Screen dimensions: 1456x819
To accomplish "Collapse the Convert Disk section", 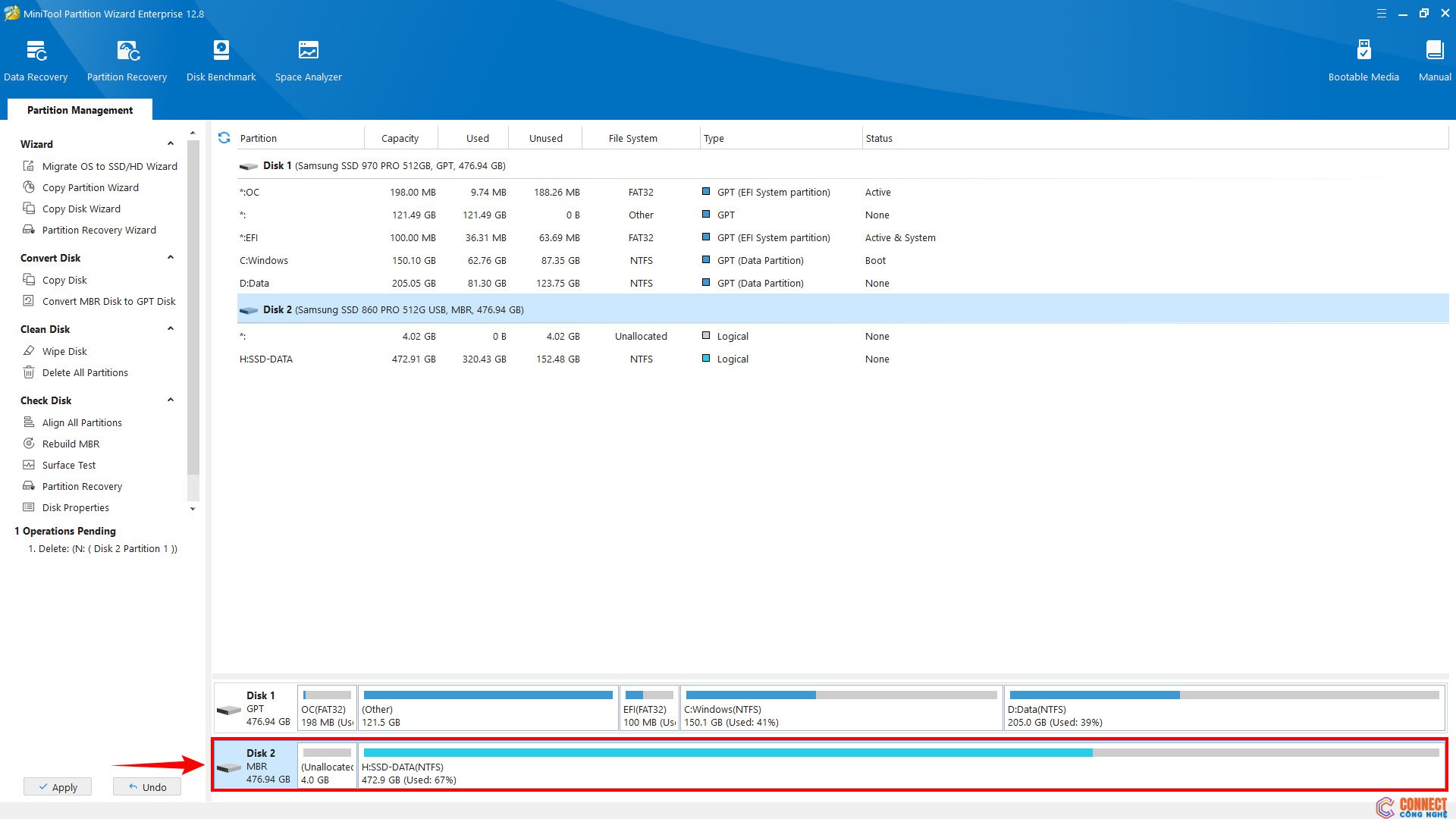I will pyautogui.click(x=171, y=258).
